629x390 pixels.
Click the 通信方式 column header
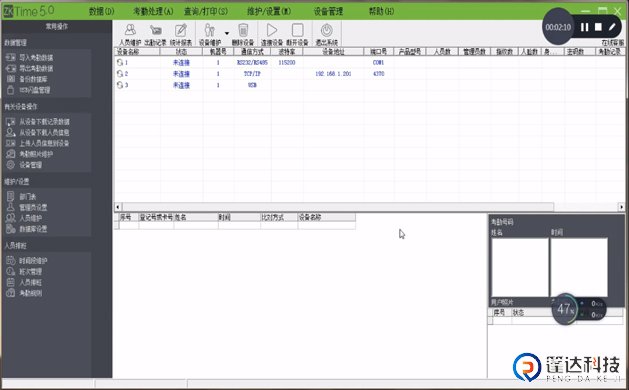coord(252,52)
